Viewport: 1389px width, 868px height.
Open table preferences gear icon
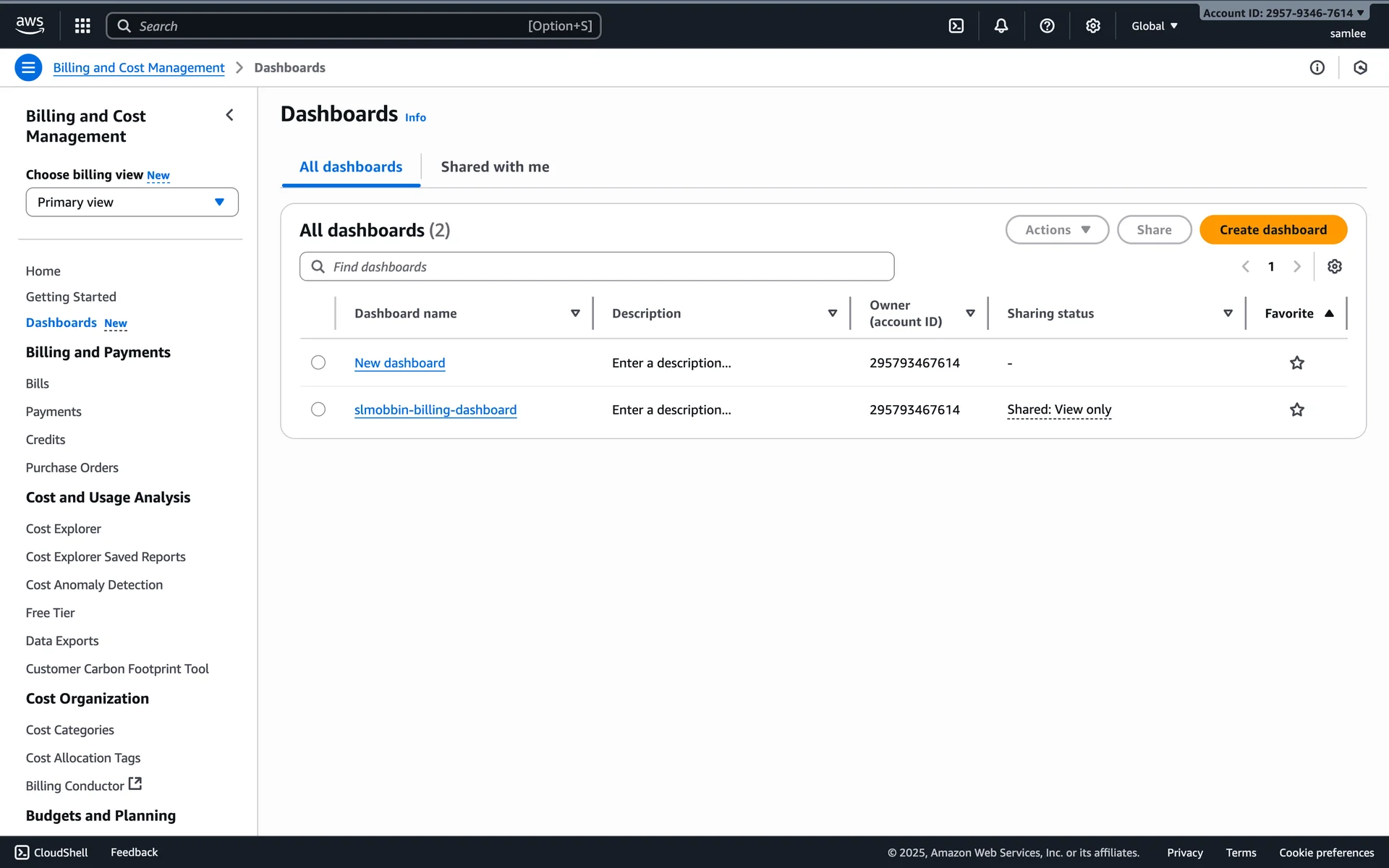point(1335,266)
